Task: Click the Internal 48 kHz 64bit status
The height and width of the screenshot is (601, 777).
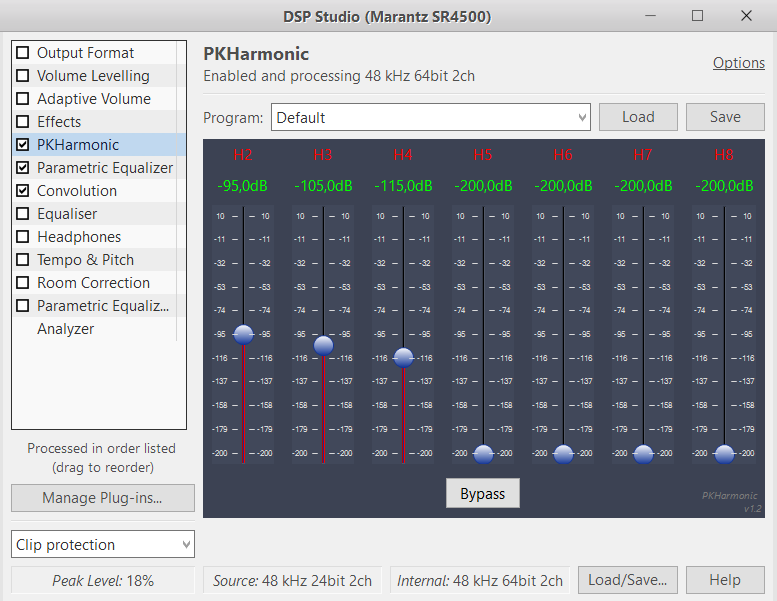Action: 480,580
